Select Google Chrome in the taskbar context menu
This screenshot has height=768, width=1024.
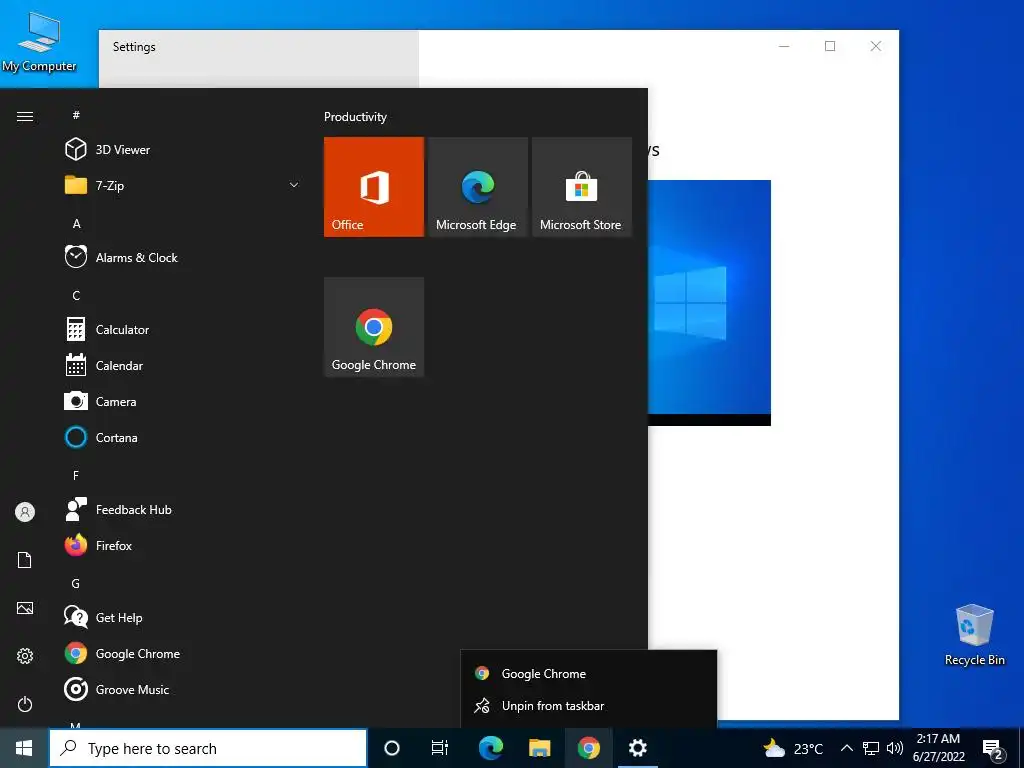tap(588, 673)
